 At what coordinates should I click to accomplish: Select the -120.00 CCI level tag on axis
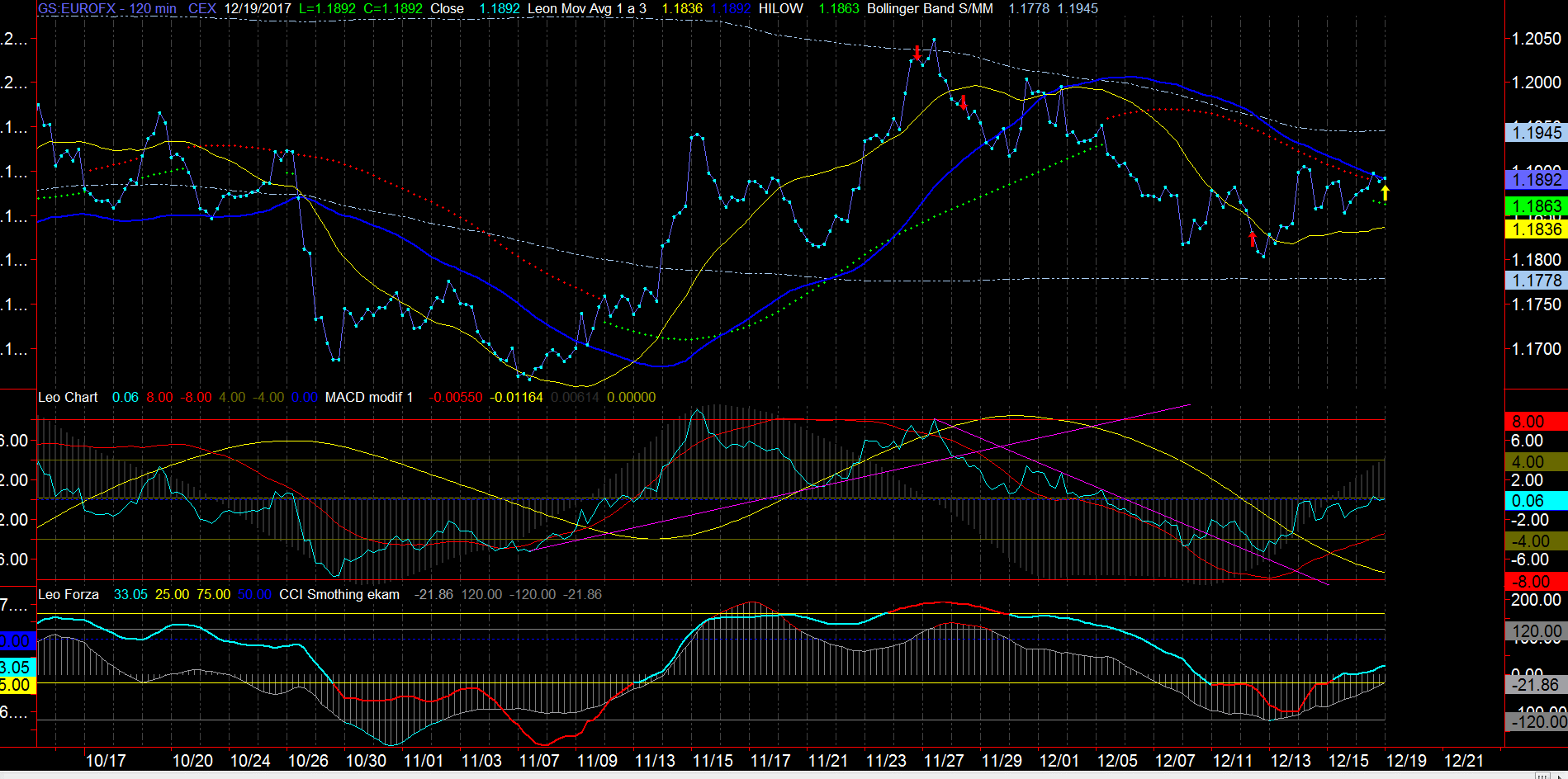point(1537,722)
